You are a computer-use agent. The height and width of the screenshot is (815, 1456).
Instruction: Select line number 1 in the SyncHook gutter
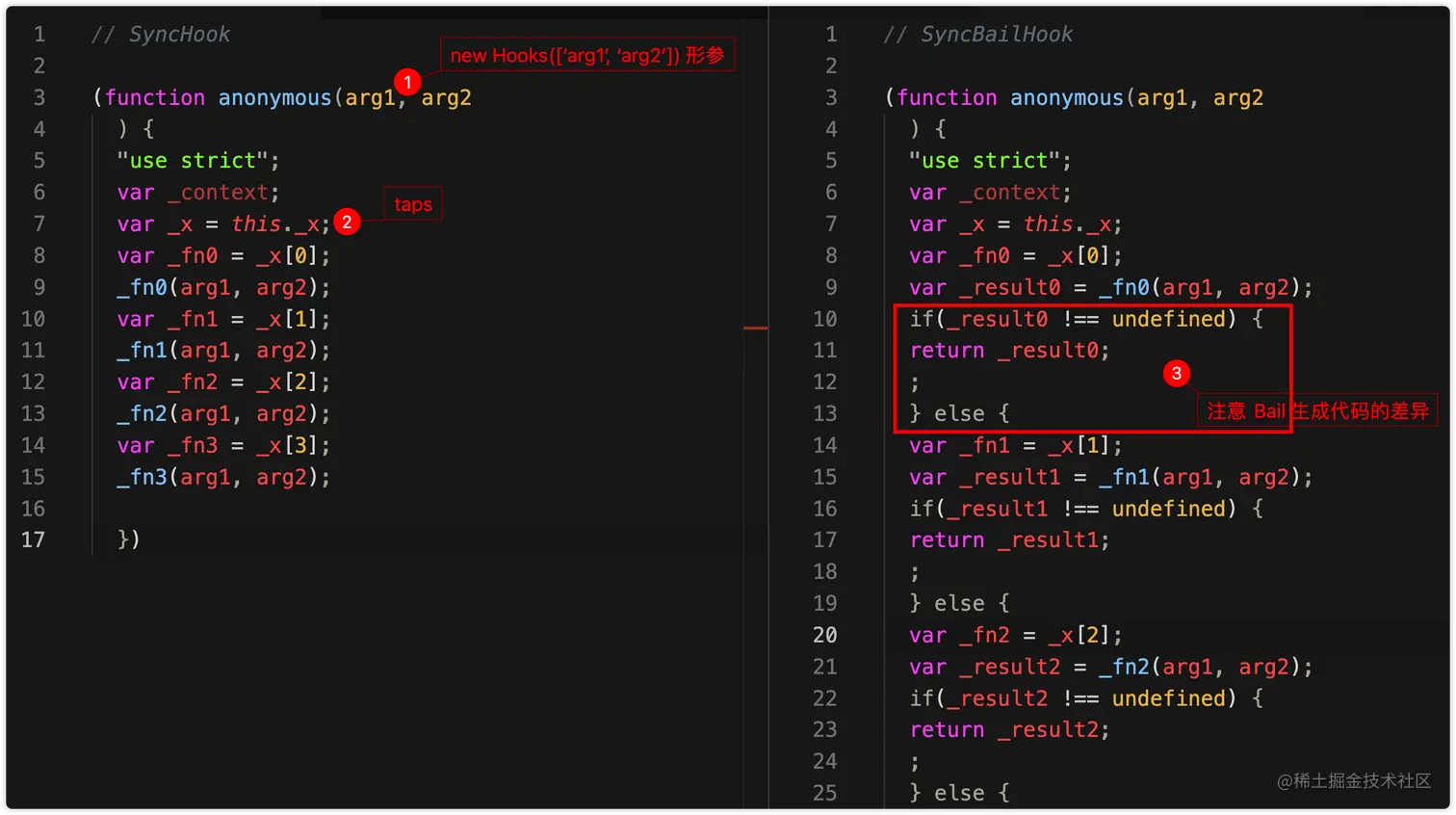tap(39, 35)
